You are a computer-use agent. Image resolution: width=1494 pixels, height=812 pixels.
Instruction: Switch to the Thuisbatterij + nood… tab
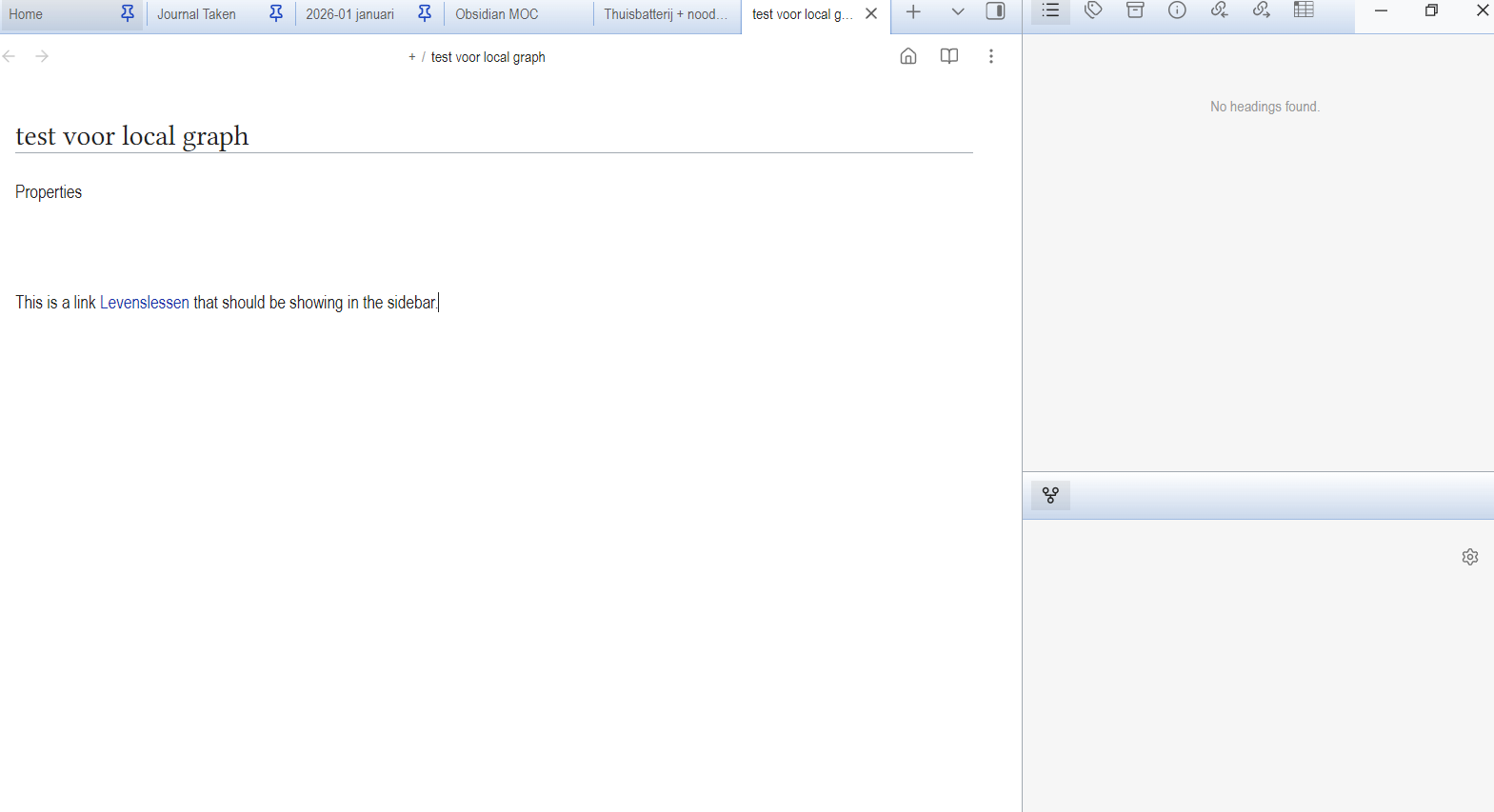click(665, 14)
